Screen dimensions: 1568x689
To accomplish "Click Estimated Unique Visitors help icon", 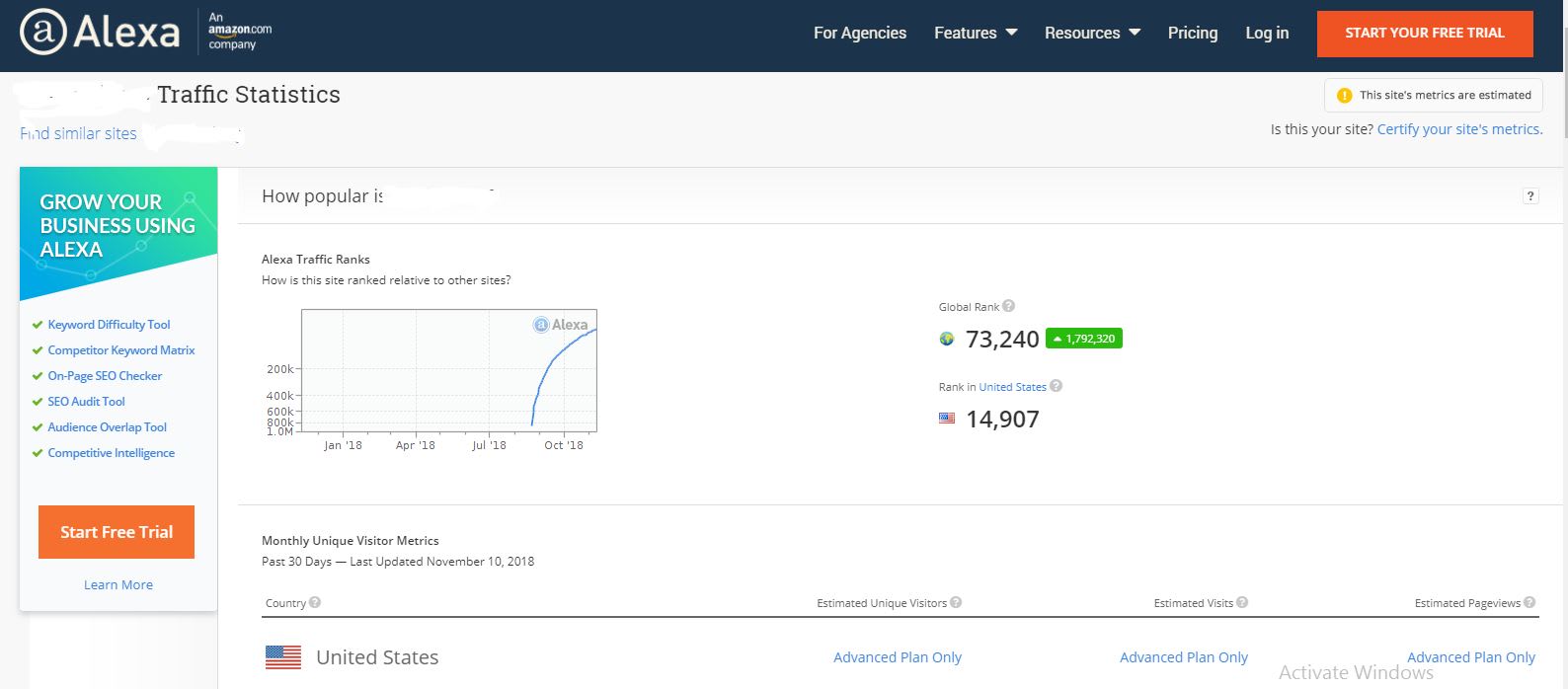I will (x=956, y=602).
